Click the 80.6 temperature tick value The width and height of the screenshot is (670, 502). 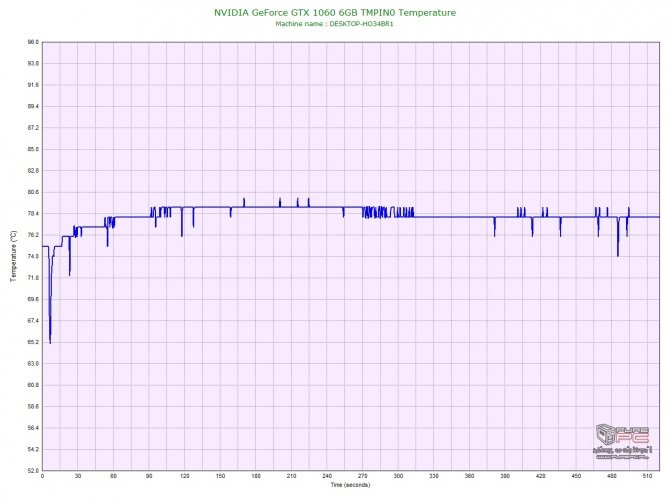pos(33,192)
